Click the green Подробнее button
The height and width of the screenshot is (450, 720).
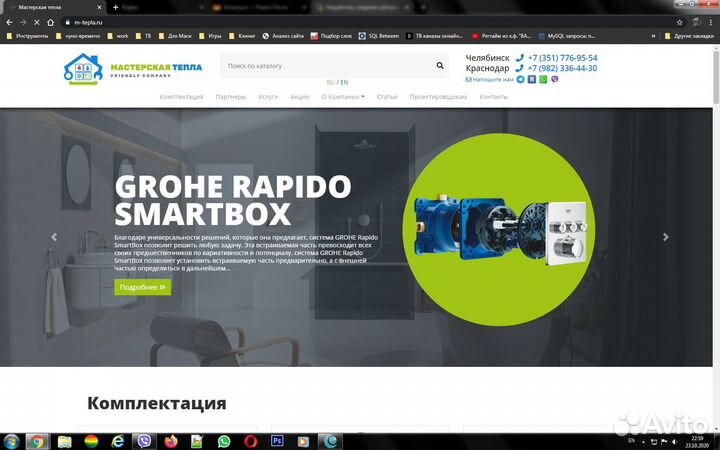pyautogui.click(x=143, y=287)
